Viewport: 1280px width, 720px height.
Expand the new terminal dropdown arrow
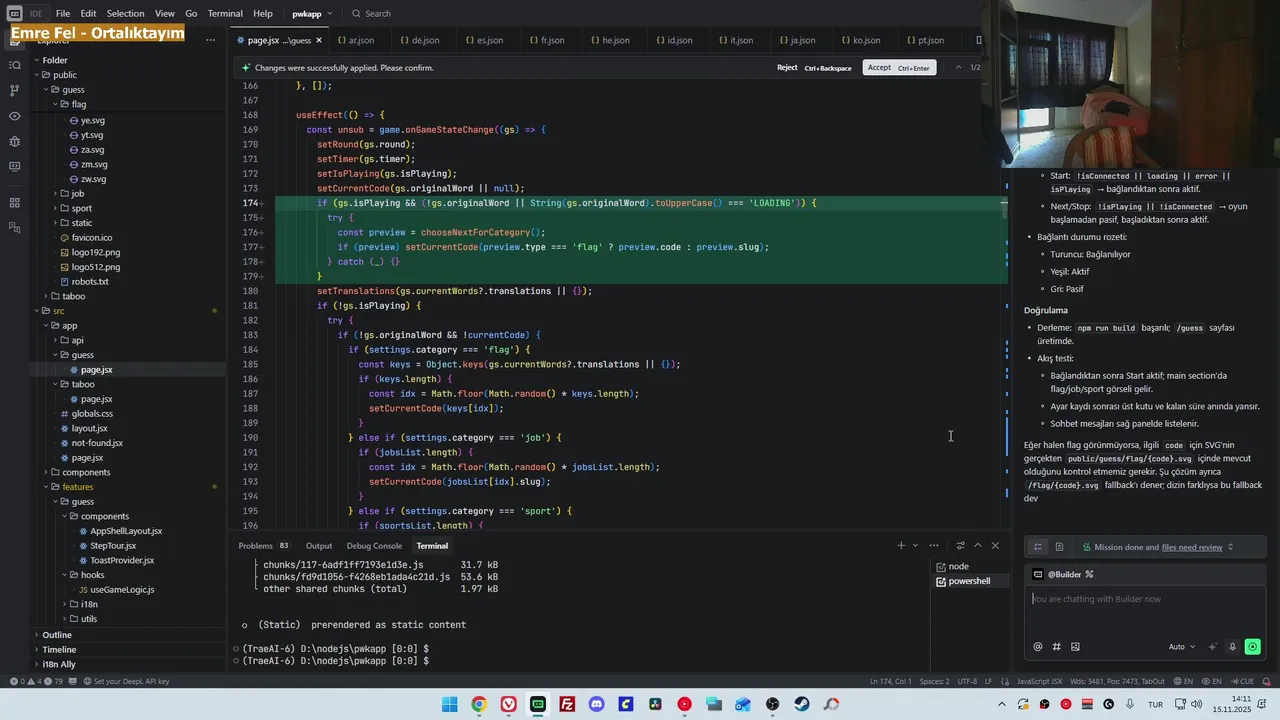click(x=915, y=546)
